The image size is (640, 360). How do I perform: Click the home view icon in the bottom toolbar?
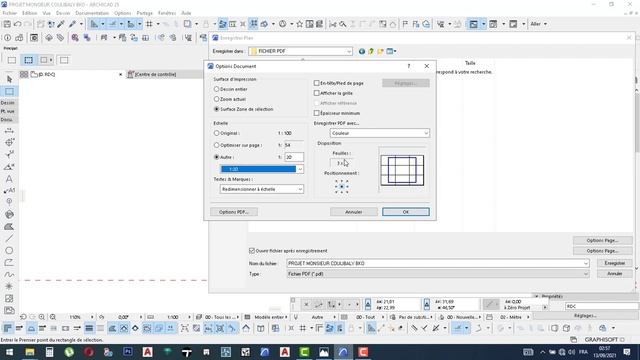pos(246,328)
